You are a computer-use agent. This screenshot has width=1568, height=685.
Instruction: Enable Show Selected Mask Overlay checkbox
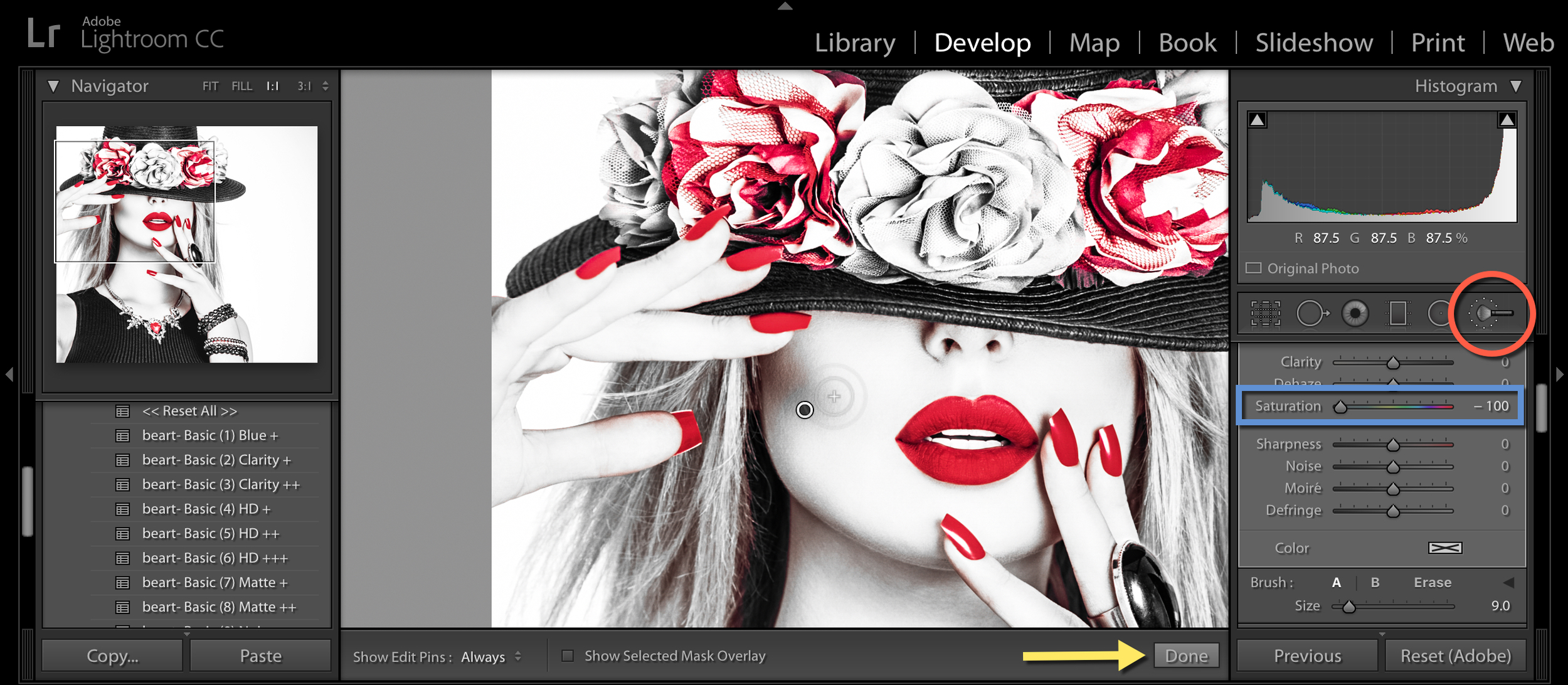click(x=568, y=656)
